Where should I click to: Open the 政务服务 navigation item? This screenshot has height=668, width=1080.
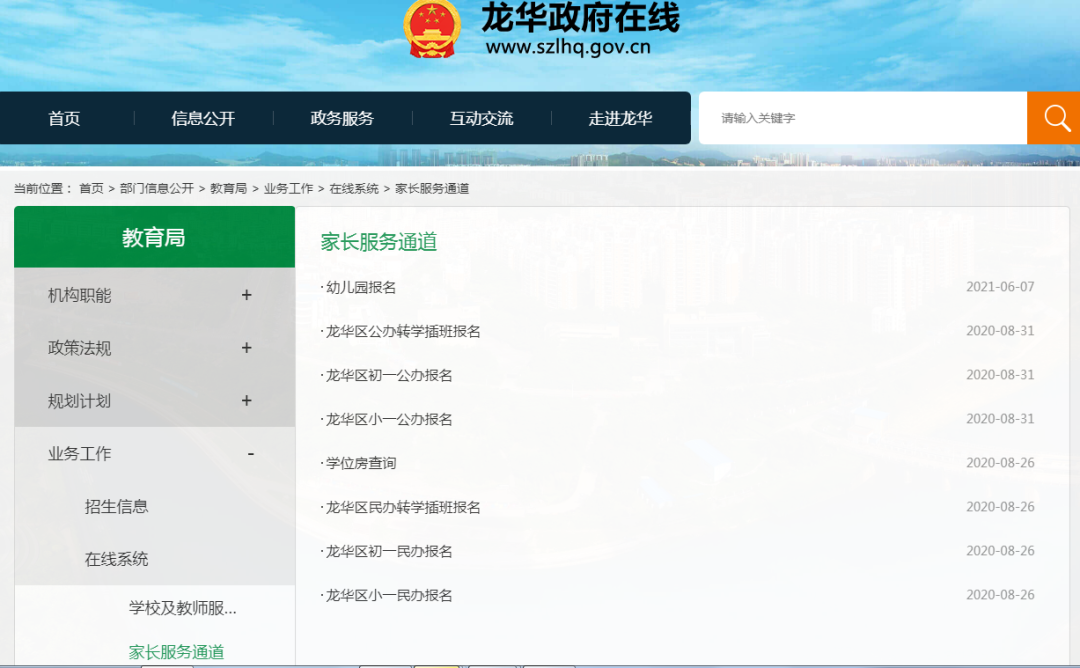(342, 118)
